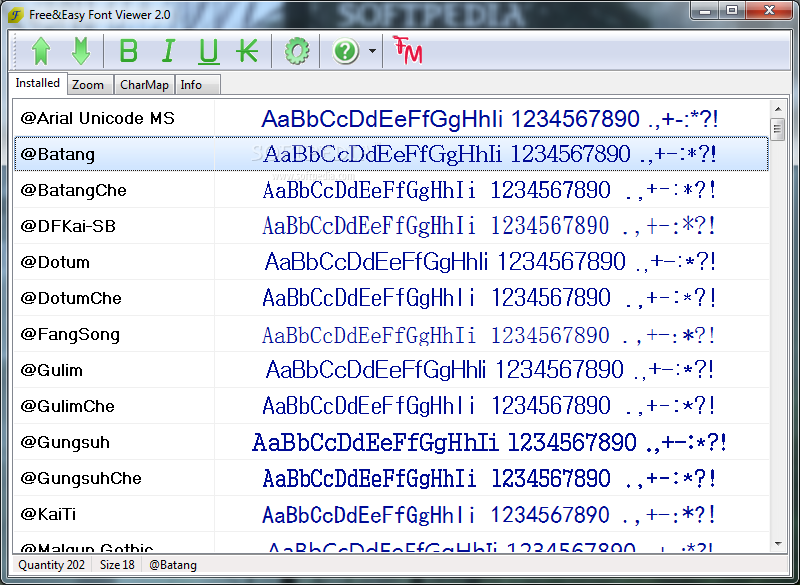Toggle Bold preview style
Screen dimensions: 800x585
tap(129, 51)
